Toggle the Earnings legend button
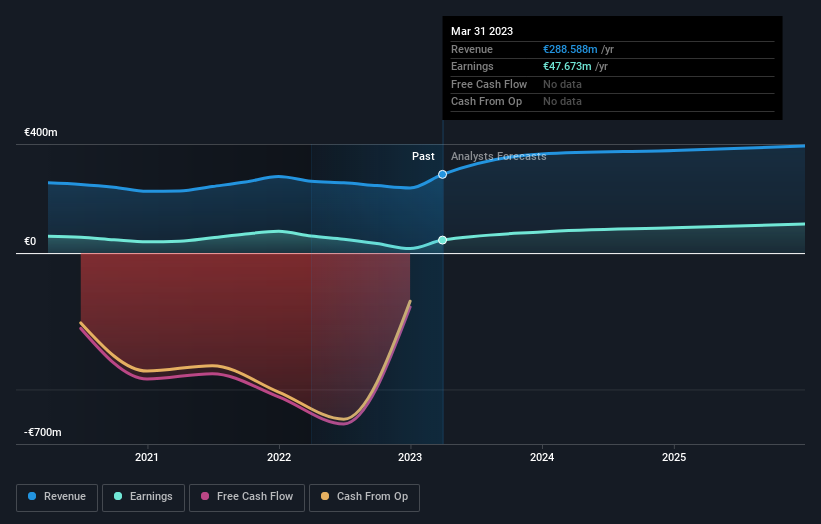This screenshot has height=524, width=821. pos(143,497)
